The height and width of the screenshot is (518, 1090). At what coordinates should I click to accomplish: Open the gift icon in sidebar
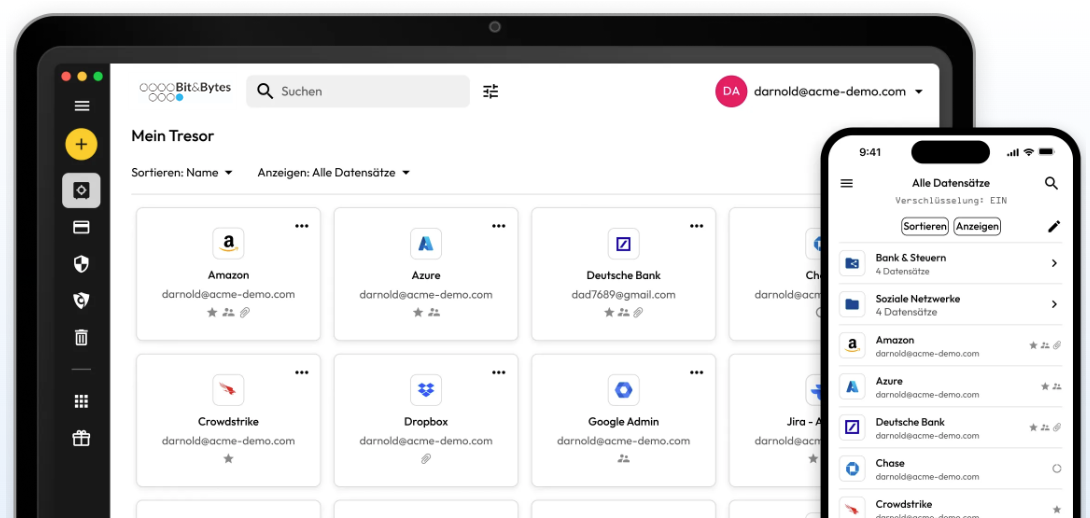pyautogui.click(x=81, y=438)
